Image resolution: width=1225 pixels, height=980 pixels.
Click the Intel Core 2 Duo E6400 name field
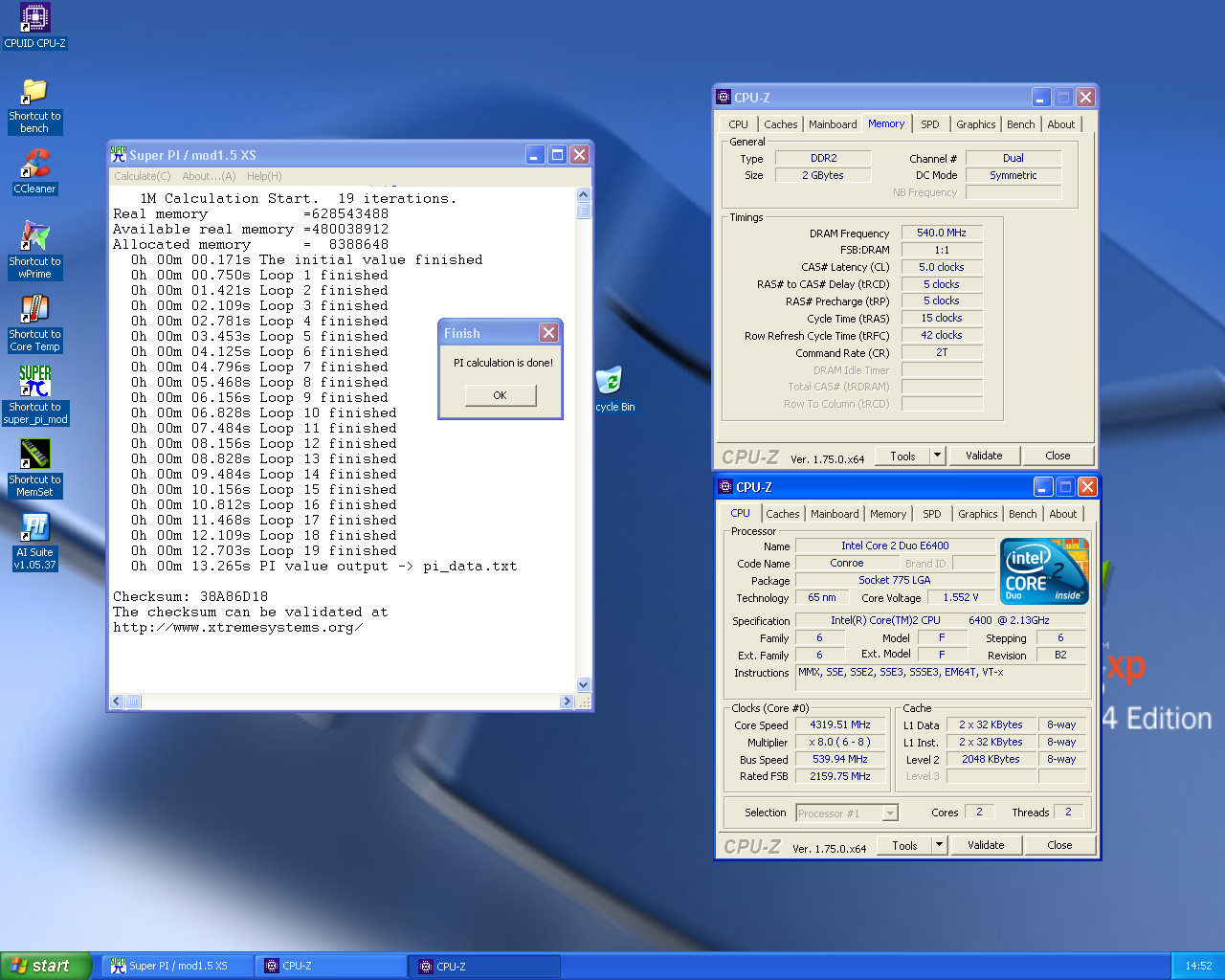click(895, 546)
